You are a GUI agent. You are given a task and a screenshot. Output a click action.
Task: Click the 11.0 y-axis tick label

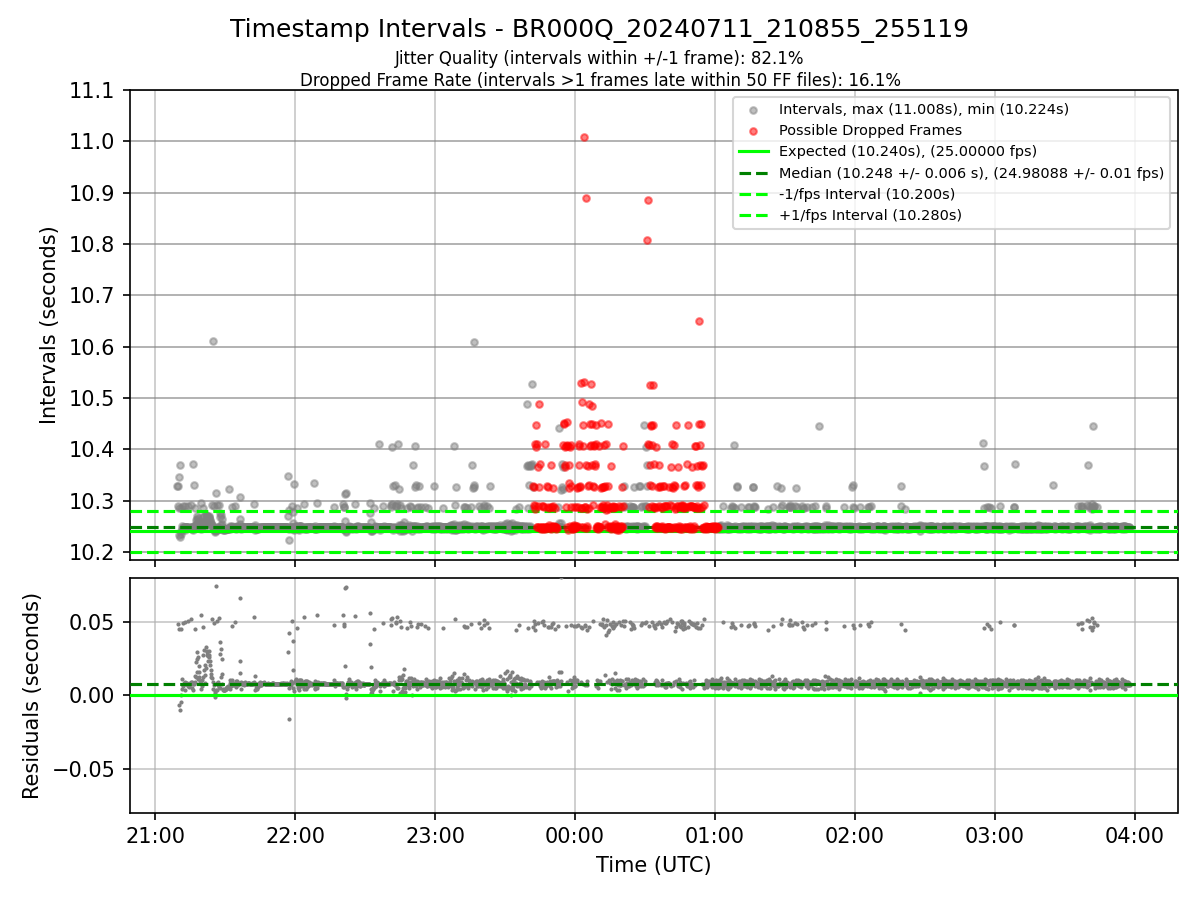(93, 142)
